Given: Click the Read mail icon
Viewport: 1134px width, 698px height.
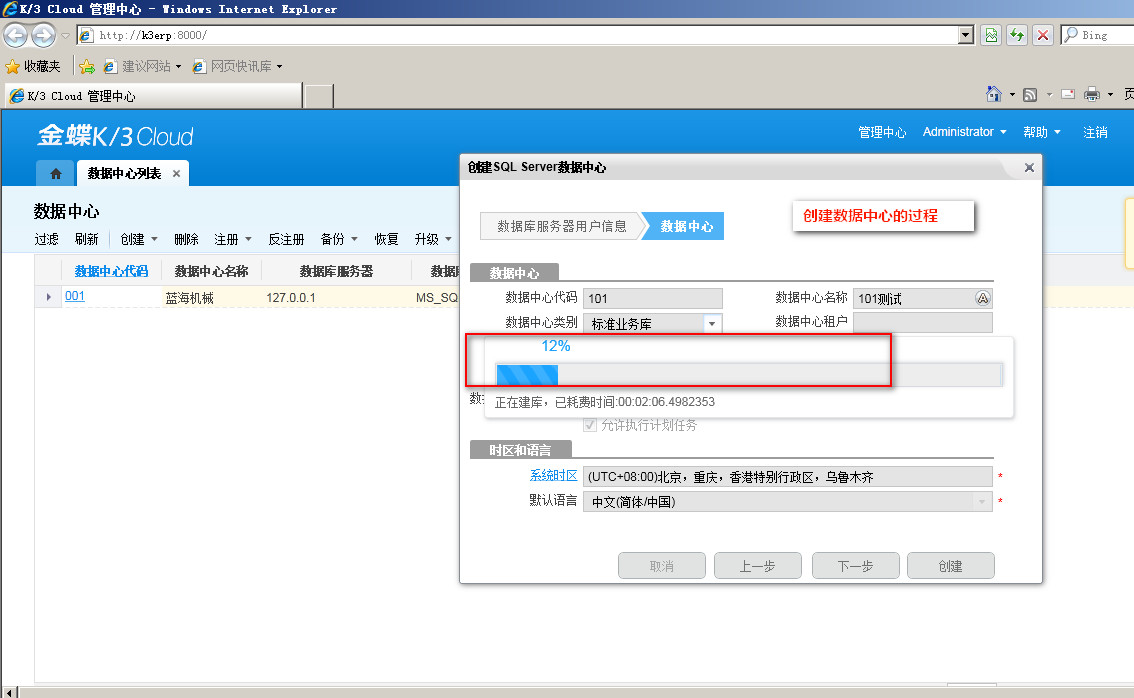Looking at the screenshot, I should click(x=1068, y=94).
